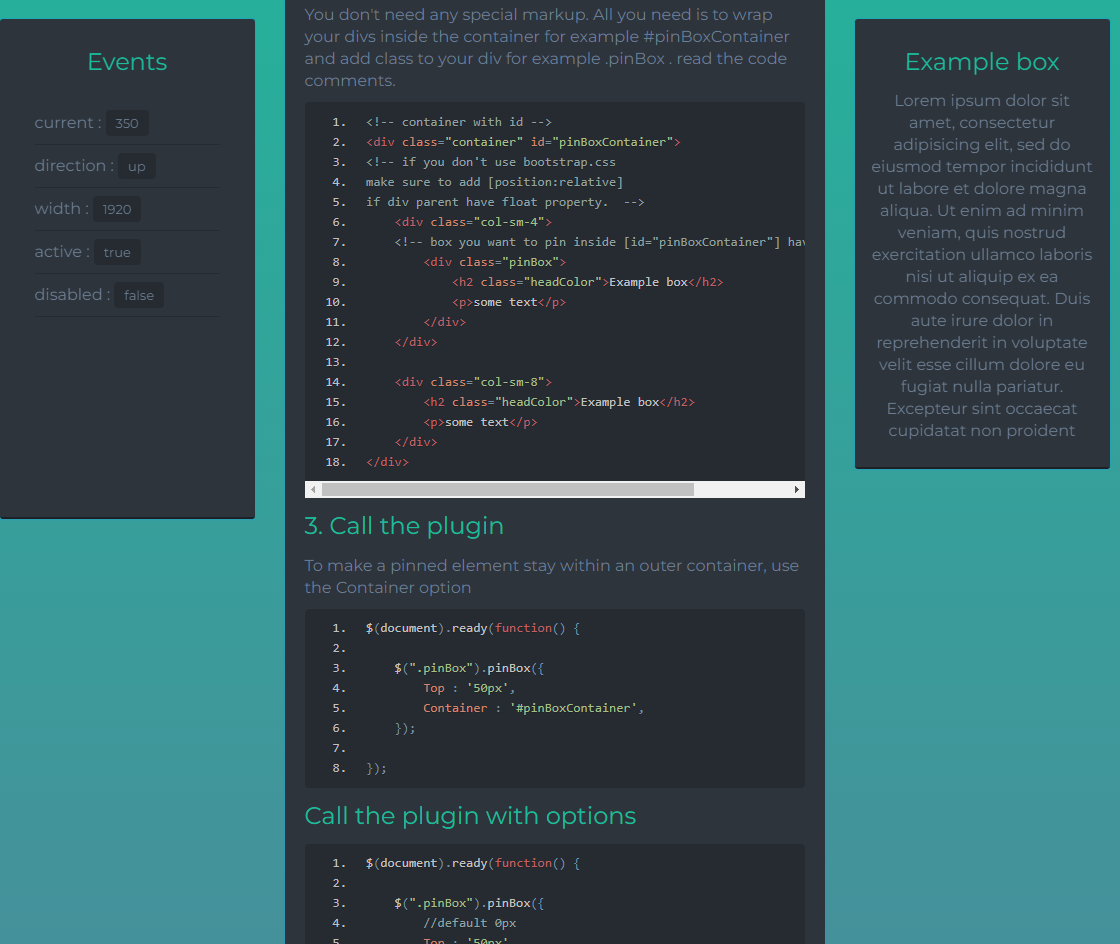The height and width of the screenshot is (944, 1120).
Task: Click the Lorem ipsum paragraph in Example box
Action: tap(981, 266)
